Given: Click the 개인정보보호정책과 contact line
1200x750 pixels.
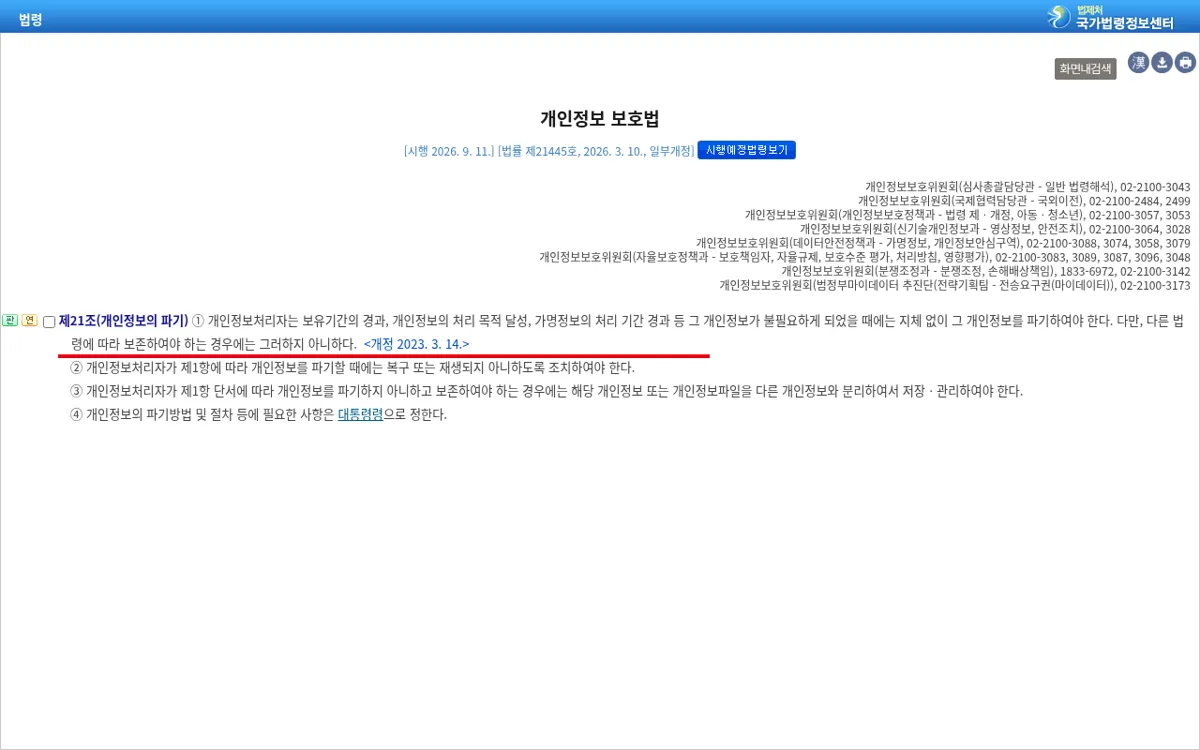Looking at the screenshot, I should (x=967, y=215).
